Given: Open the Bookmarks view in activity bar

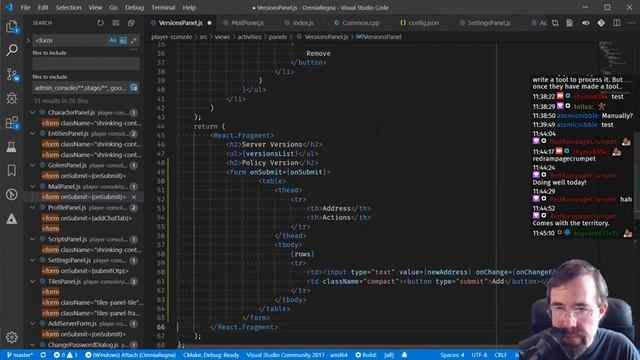Looking at the screenshot, I should [12, 170].
